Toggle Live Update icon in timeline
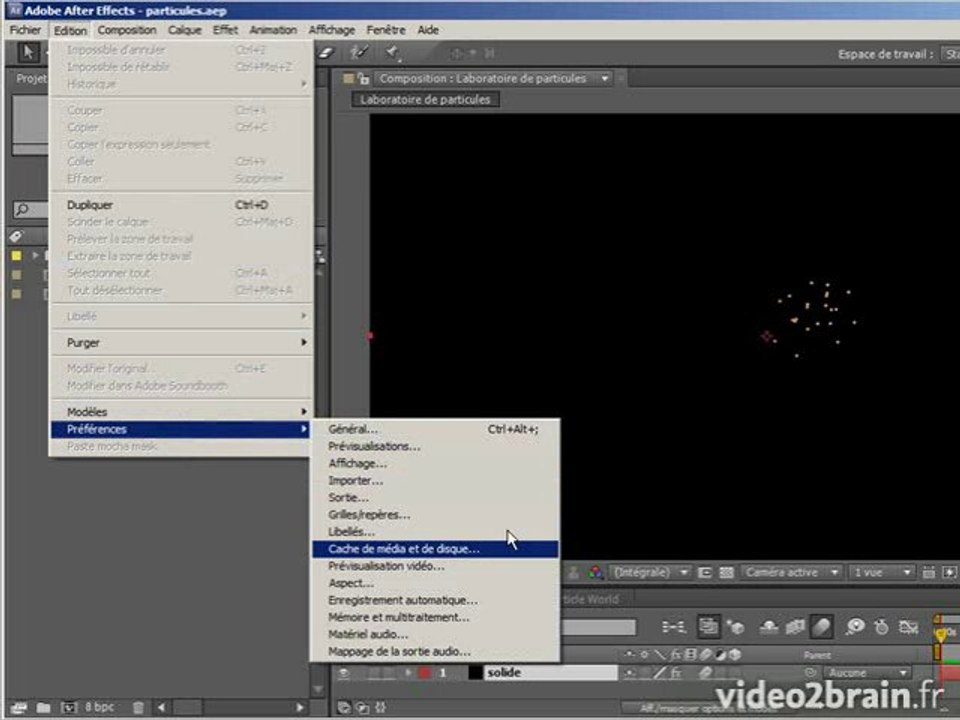This screenshot has height=720, width=960. [x=708, y=626]
